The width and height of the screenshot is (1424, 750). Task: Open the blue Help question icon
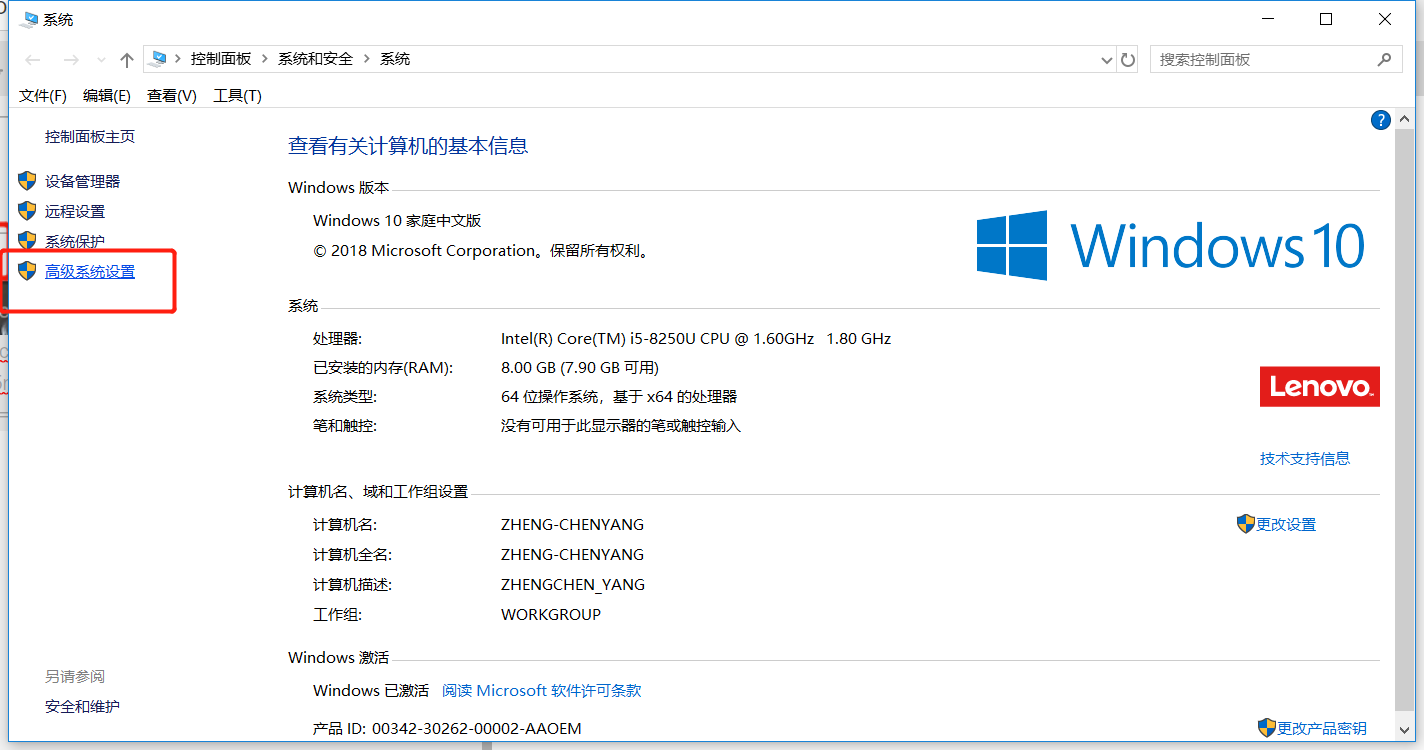[1380, 120]
